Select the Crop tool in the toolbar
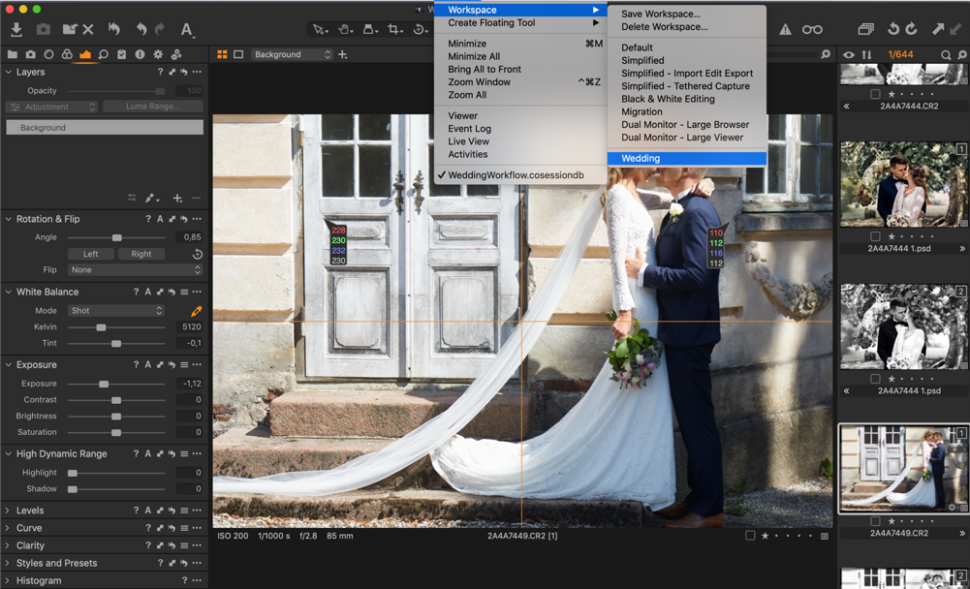 pyautogui.click(x=392, y=30)
